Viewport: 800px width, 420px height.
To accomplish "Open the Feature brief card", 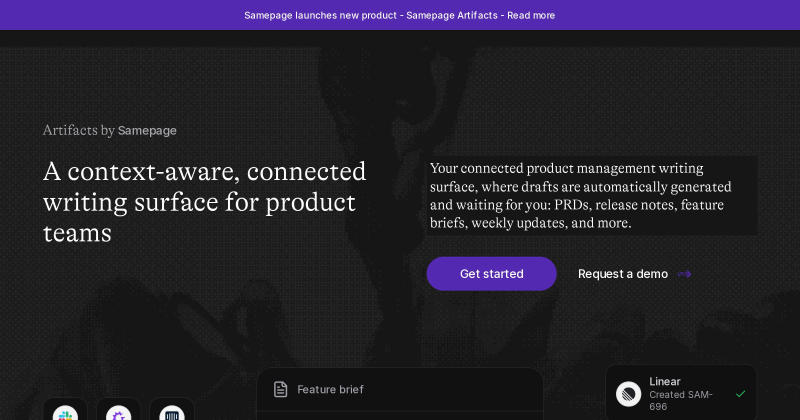I will point(400,394).
